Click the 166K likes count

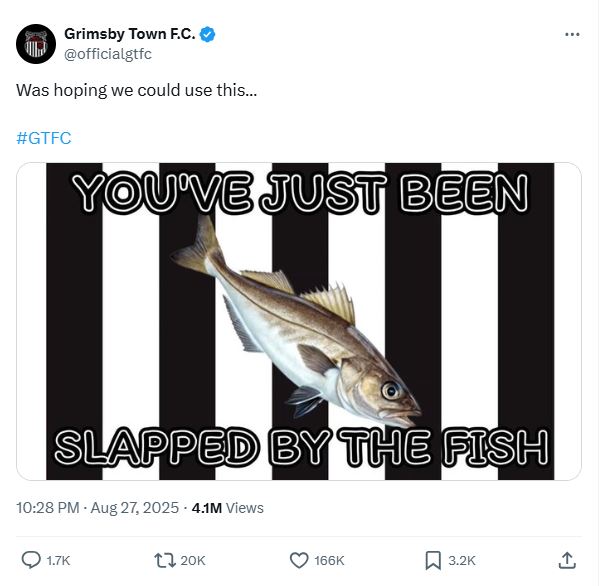(x=331, y=561)
